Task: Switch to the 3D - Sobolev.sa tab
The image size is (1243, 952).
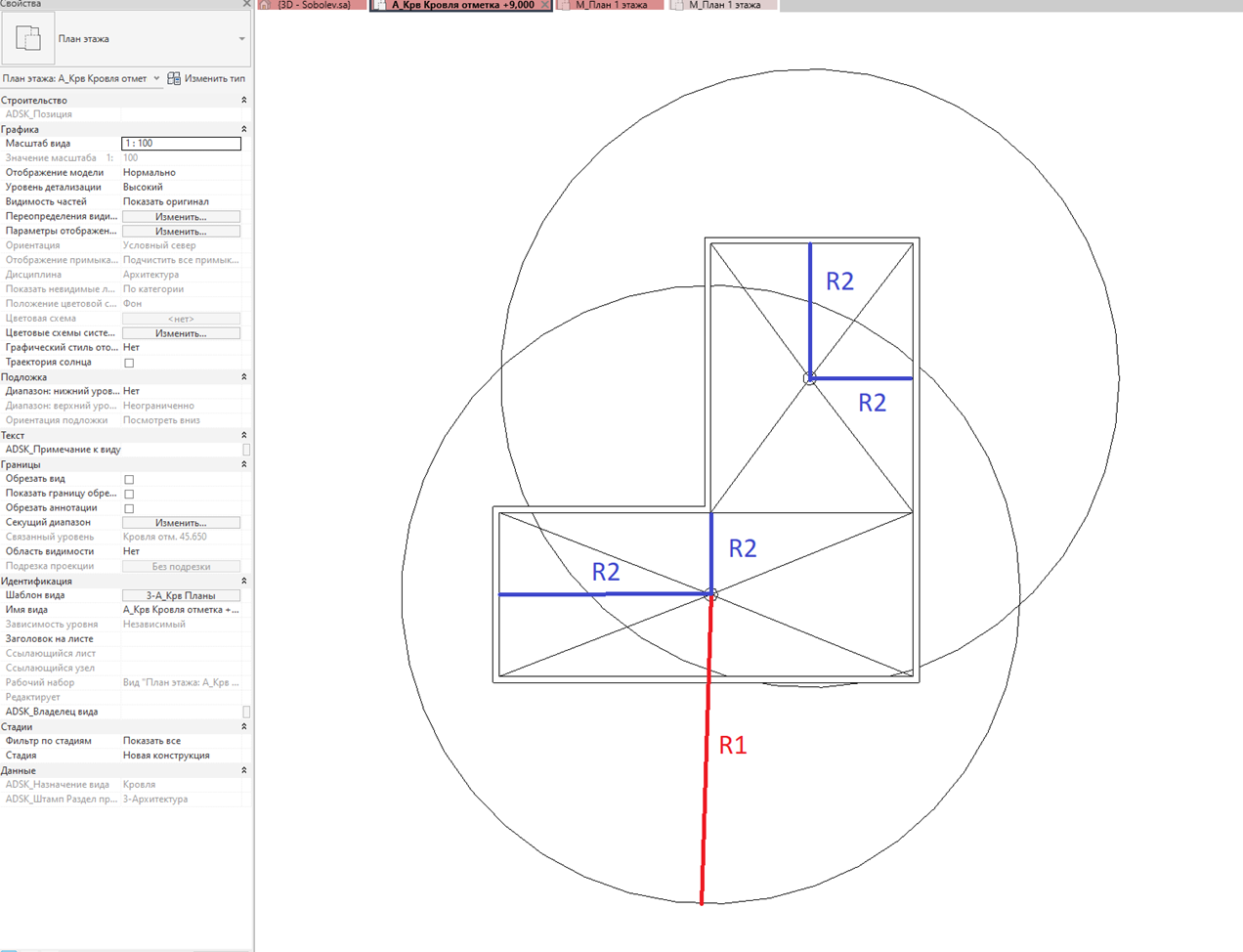Action: pyautogui.click(x=313, y=5)
